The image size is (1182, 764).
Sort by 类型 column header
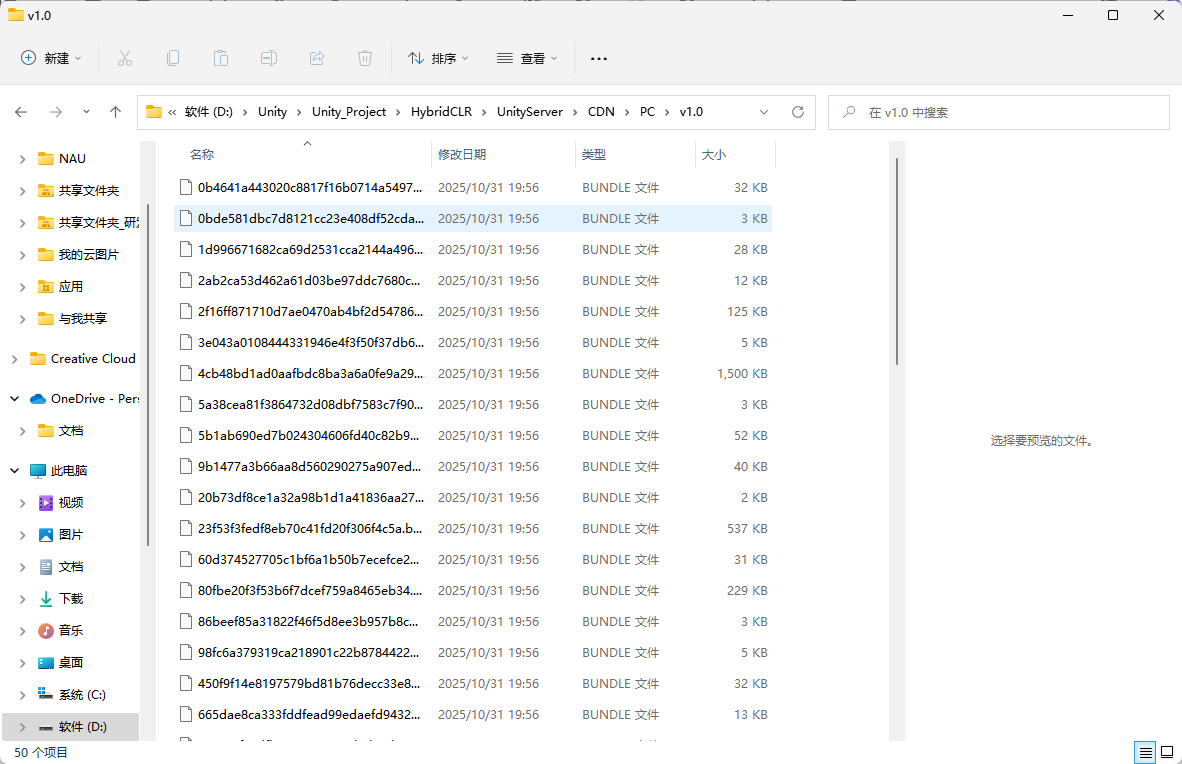click(x=594, y=155)
